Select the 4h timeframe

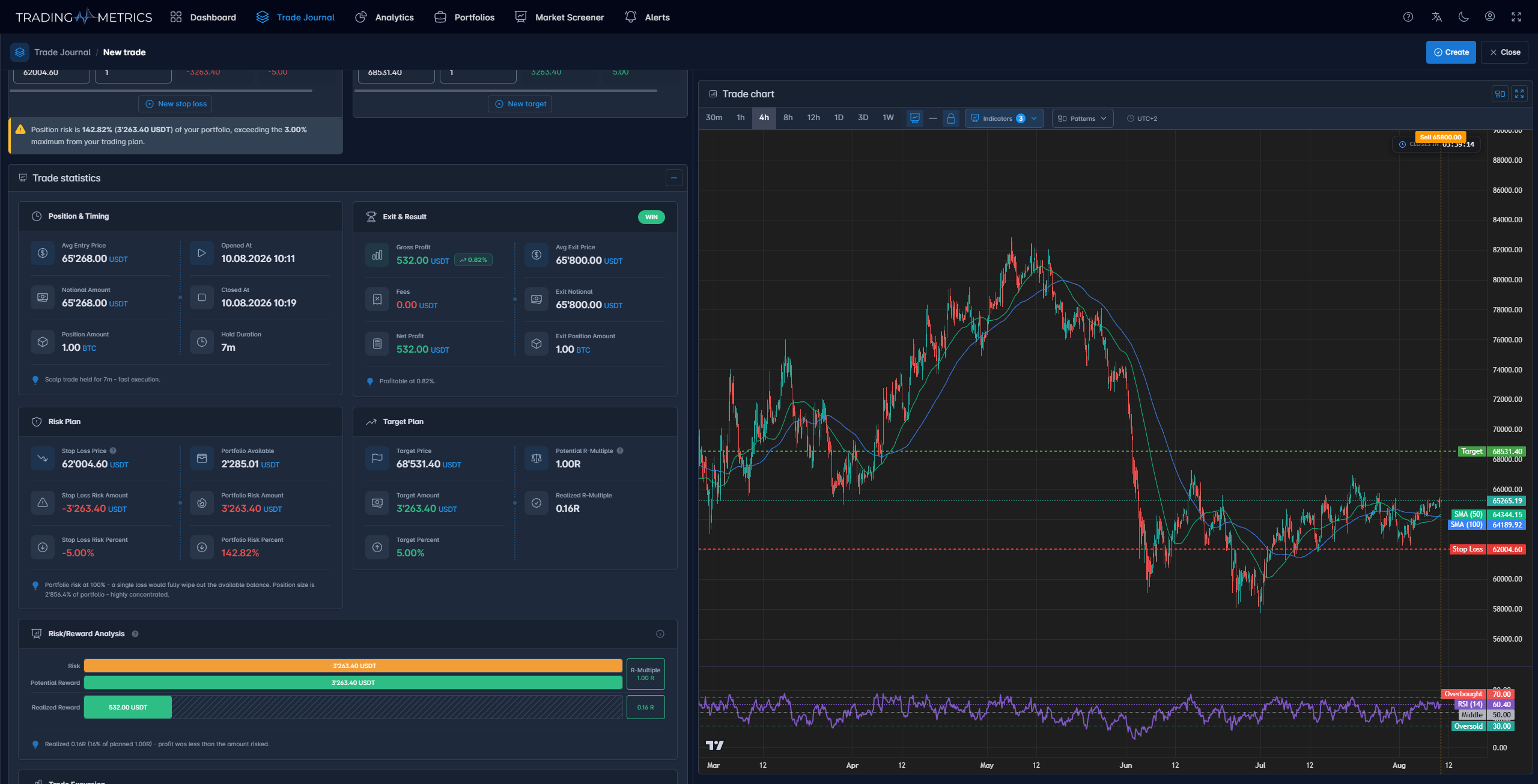coord(764,118)
